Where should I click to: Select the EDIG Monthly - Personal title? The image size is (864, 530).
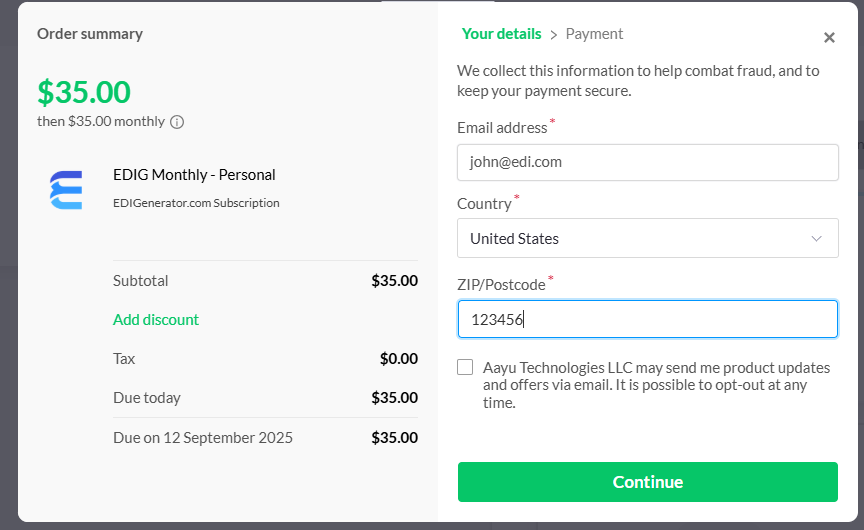[x=194, y=175]
